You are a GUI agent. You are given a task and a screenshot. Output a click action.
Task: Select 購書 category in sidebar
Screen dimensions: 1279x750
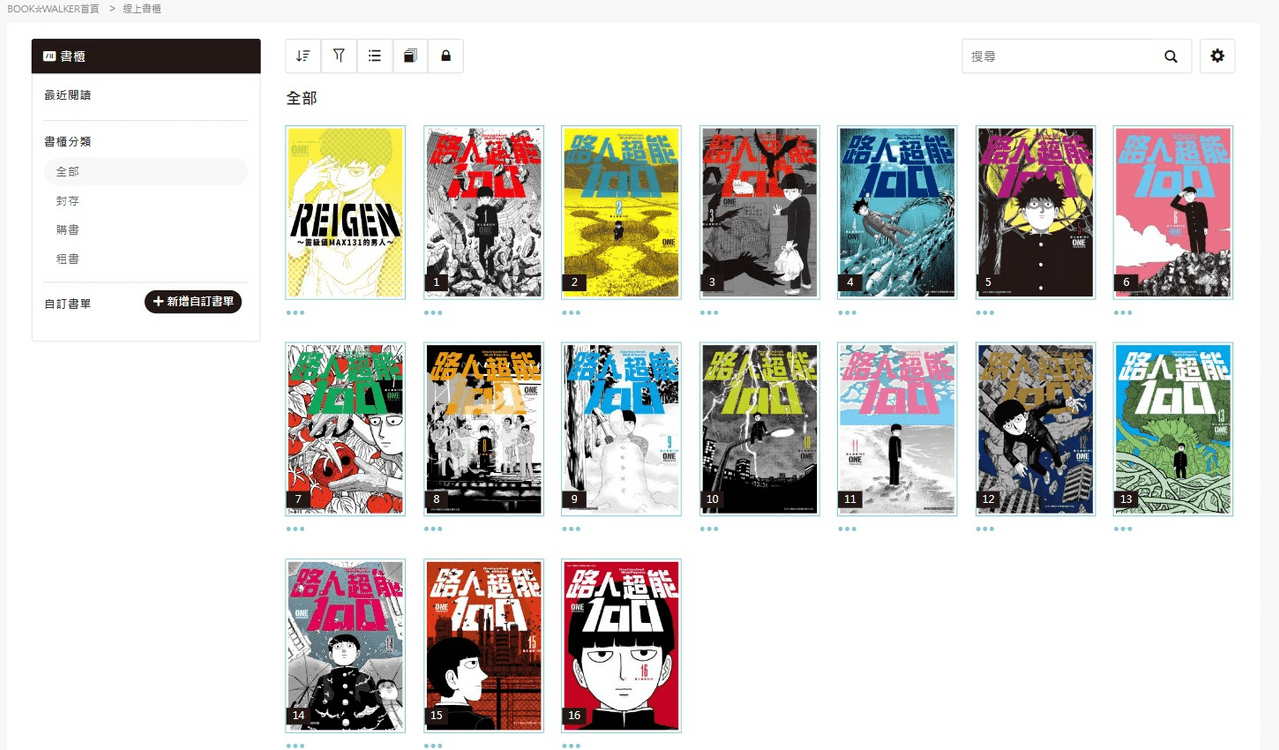(x=68, y=230)
